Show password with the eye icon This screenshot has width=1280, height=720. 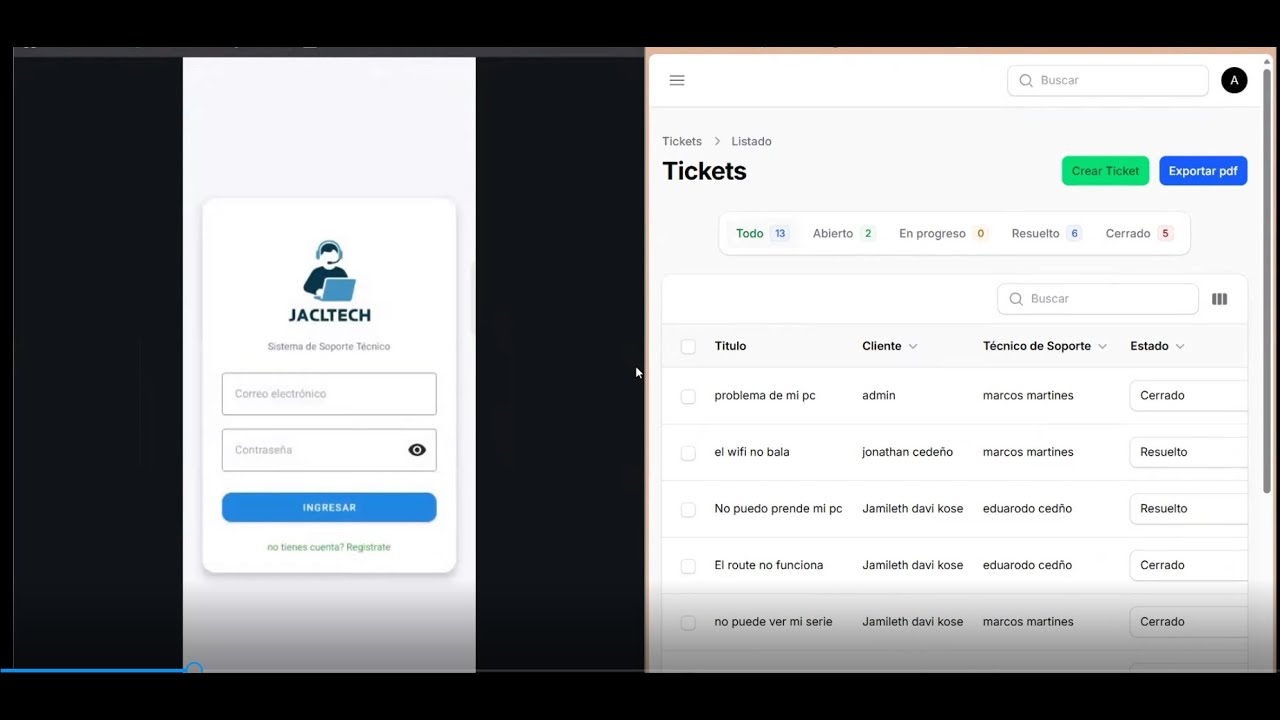tap(417, 450)
